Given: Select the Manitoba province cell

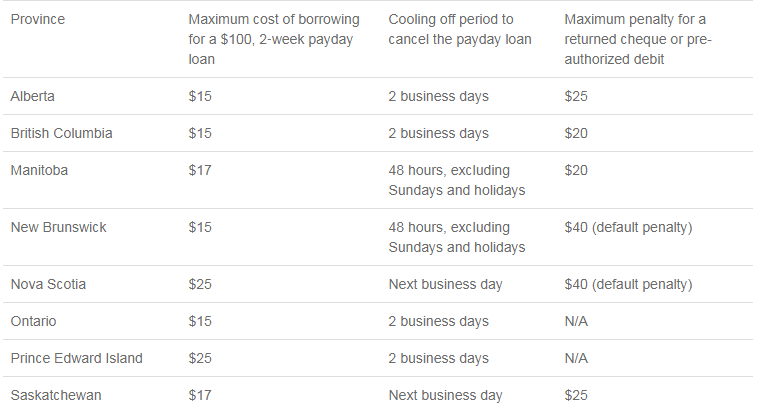Looking at the screenshot, I should [39, 170].
